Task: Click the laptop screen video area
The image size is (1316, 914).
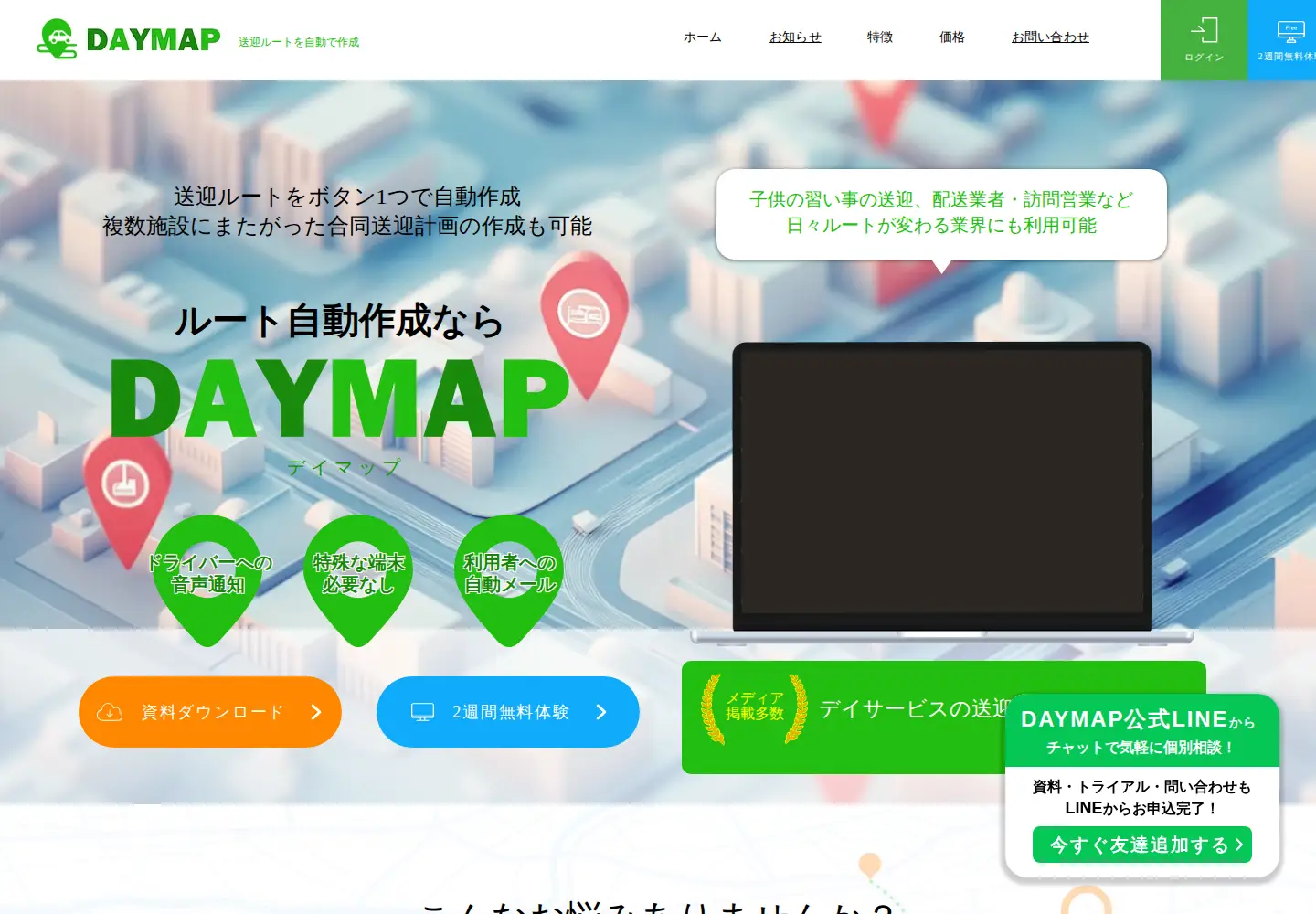Action: pyautogui.click(x=942, y=482)
